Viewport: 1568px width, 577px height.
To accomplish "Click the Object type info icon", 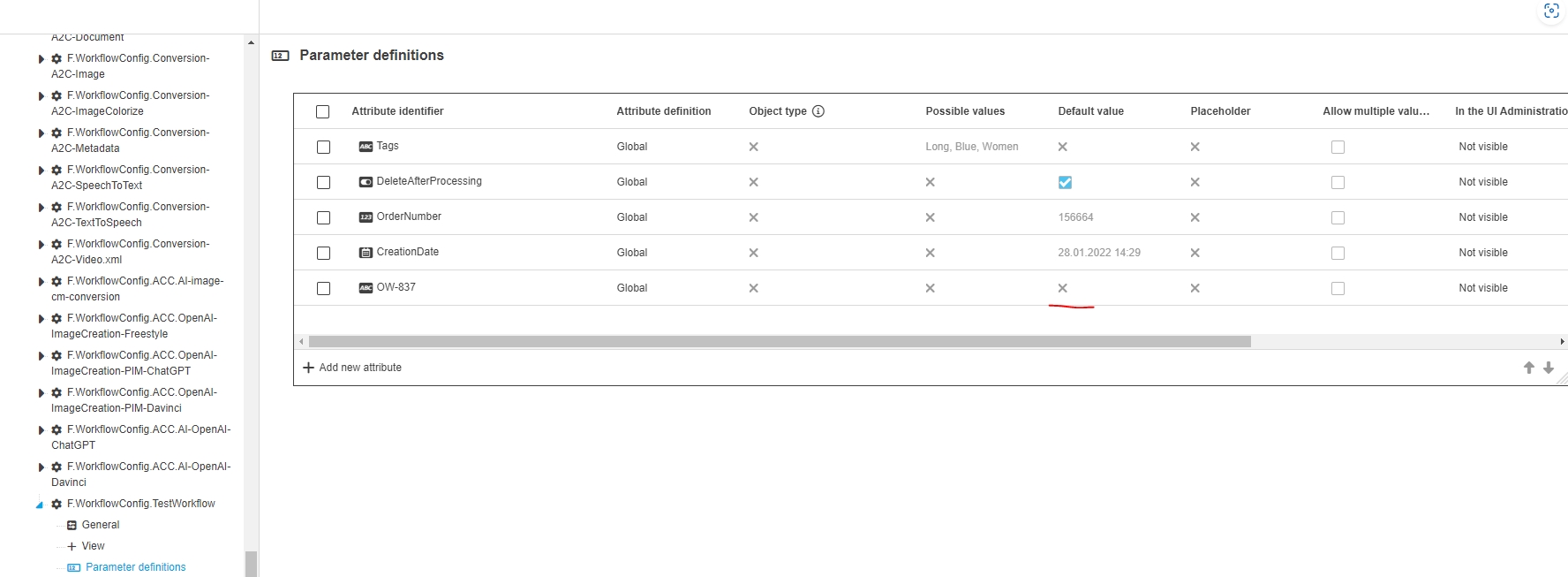I will [818, 111].
